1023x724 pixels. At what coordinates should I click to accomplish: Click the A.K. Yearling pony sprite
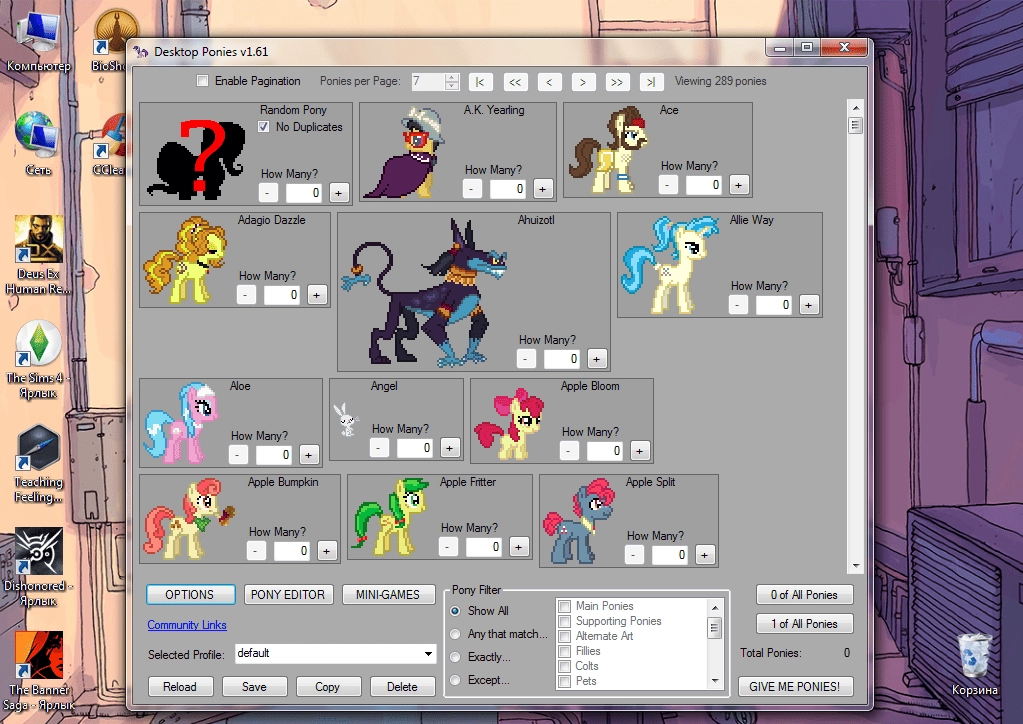point(405,152)
